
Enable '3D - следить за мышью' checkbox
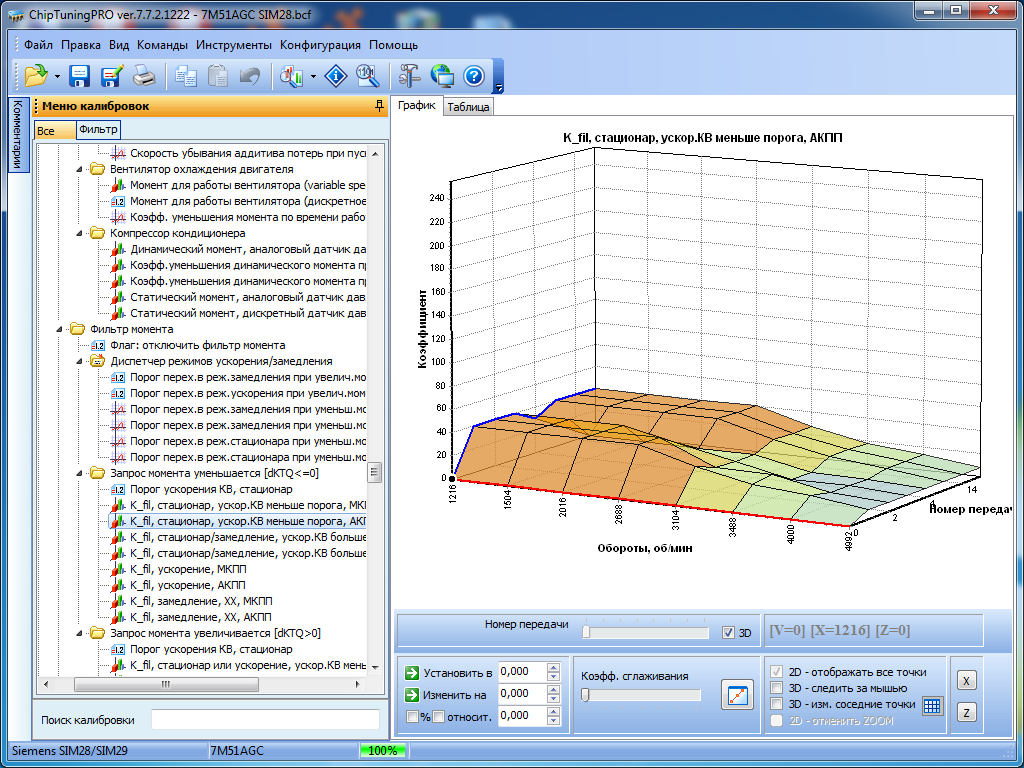point(777,688)
